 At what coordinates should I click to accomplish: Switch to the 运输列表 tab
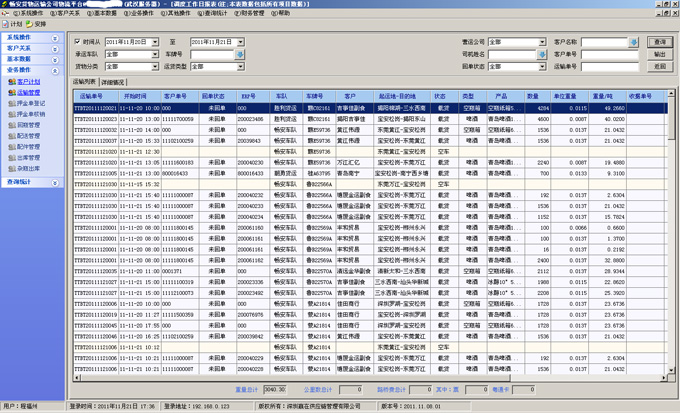coord(84,82)
